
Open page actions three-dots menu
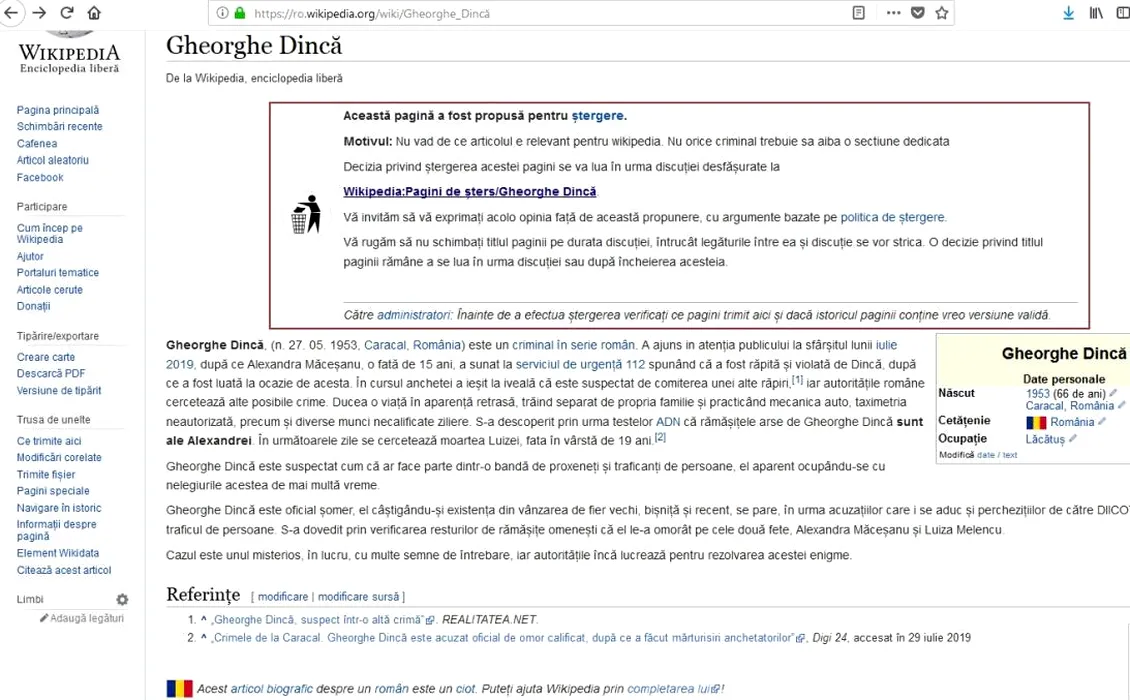click(x=893, y=13)
